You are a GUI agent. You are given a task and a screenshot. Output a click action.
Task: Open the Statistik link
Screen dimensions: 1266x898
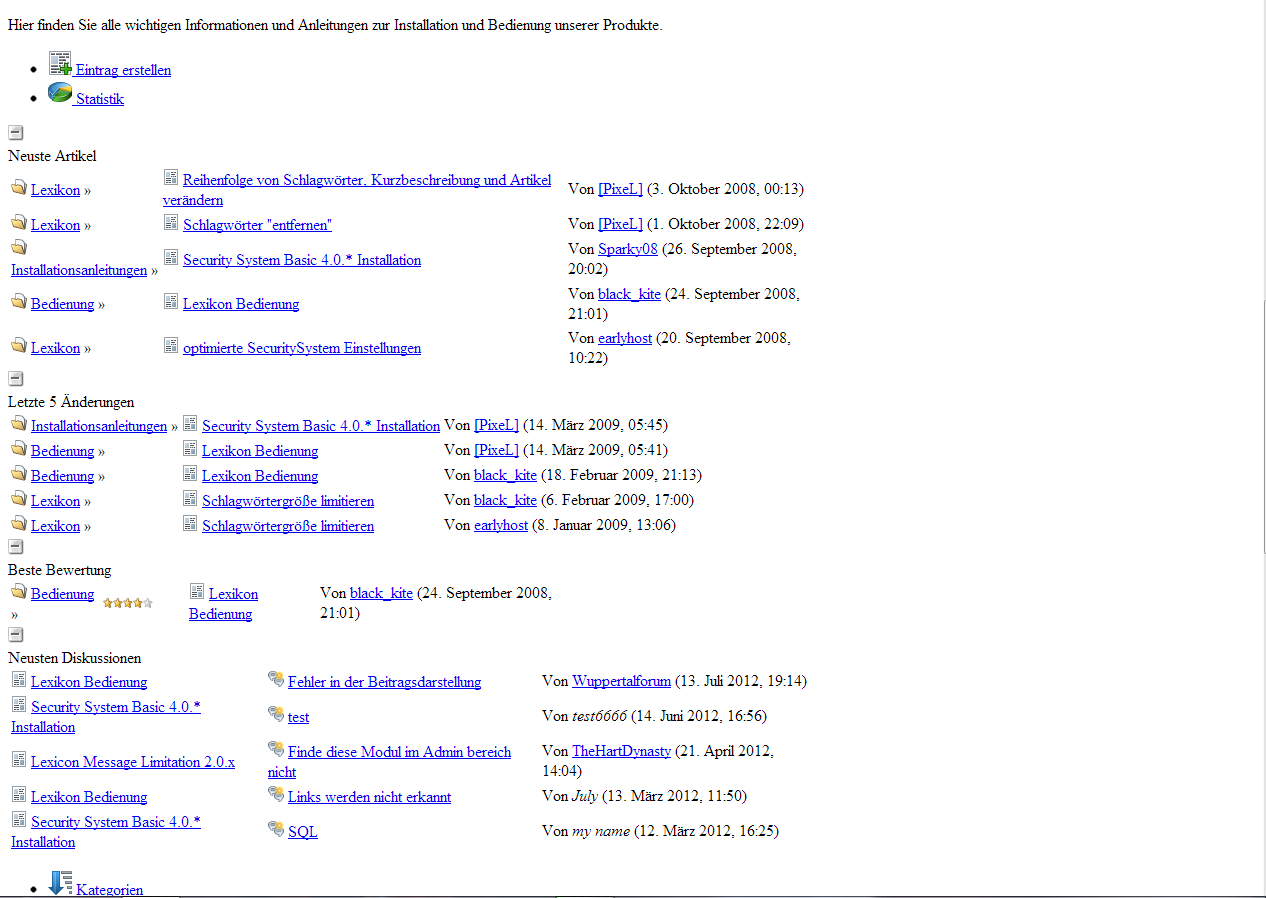(x=100, y=100)
